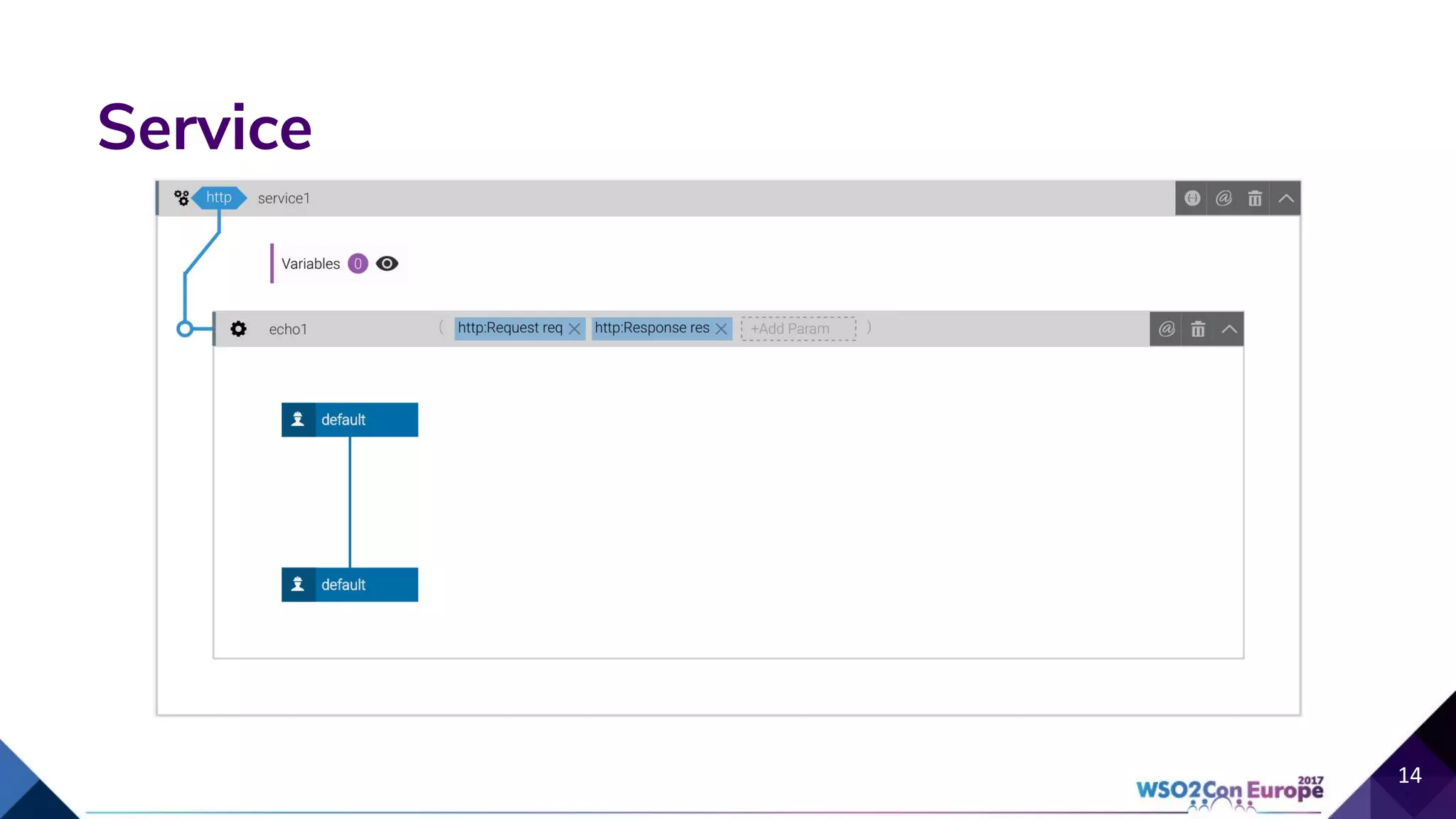Click the resource connector circle node
Viewport: 1456px width, 819px height.
tap(185, 328)
